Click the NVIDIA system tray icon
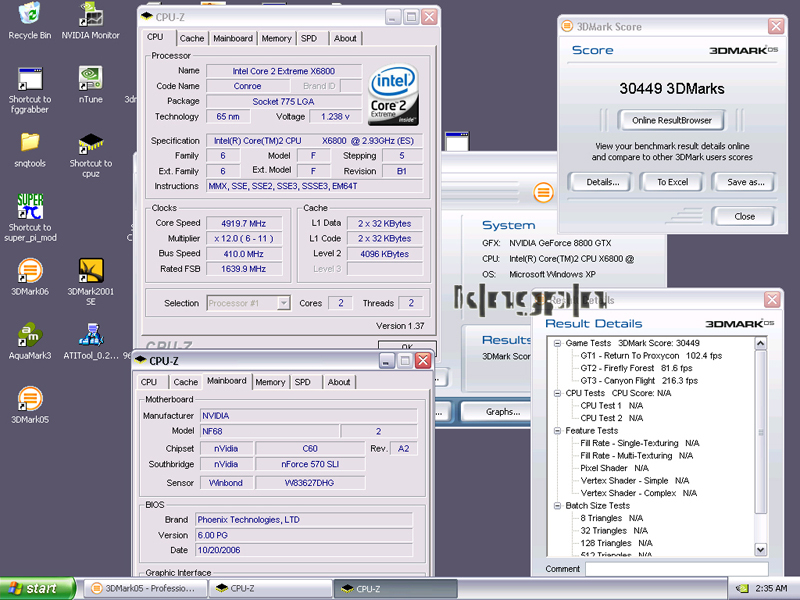Screen dimensions: 800x600 click(x=742, y=588)
